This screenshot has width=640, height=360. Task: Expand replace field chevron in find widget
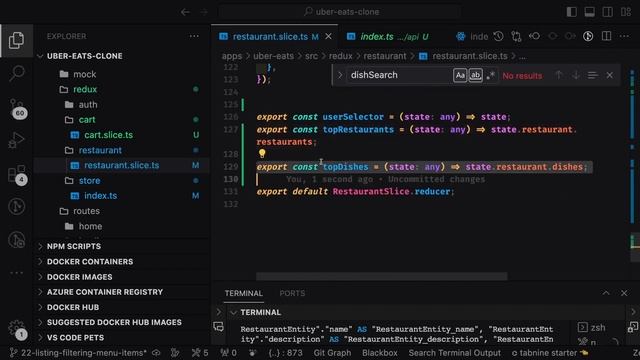(x=340, y=75)
